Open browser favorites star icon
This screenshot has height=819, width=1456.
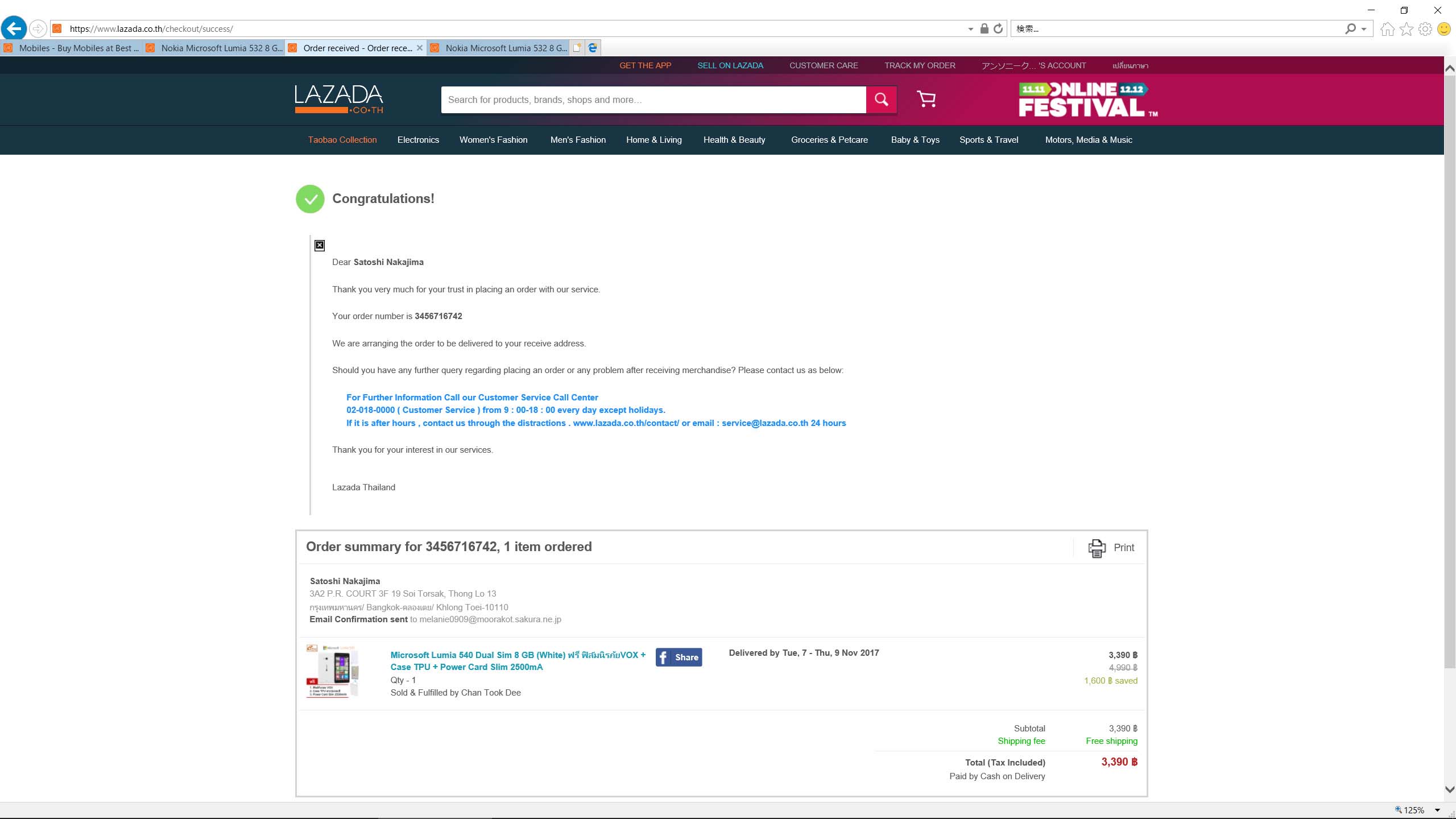1406,28
